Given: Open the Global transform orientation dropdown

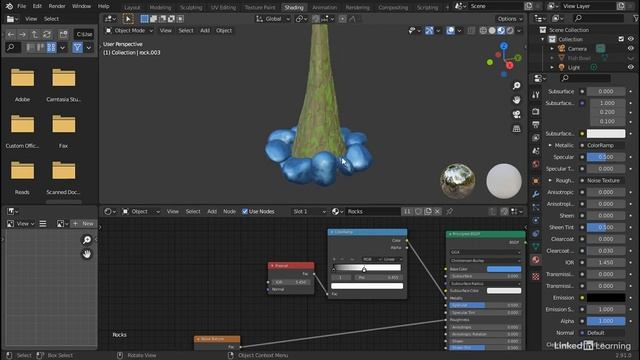Looking at the screenshot, I should pyautogui.click(x=273, y=19).
